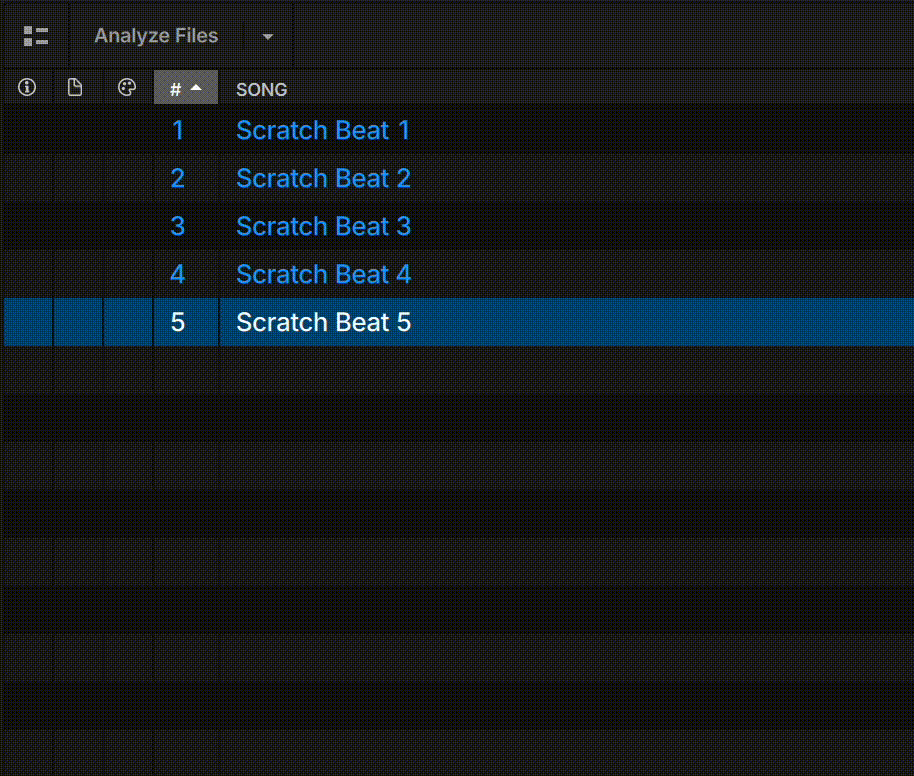Open Scratch Beat 1

pos(322,130)
